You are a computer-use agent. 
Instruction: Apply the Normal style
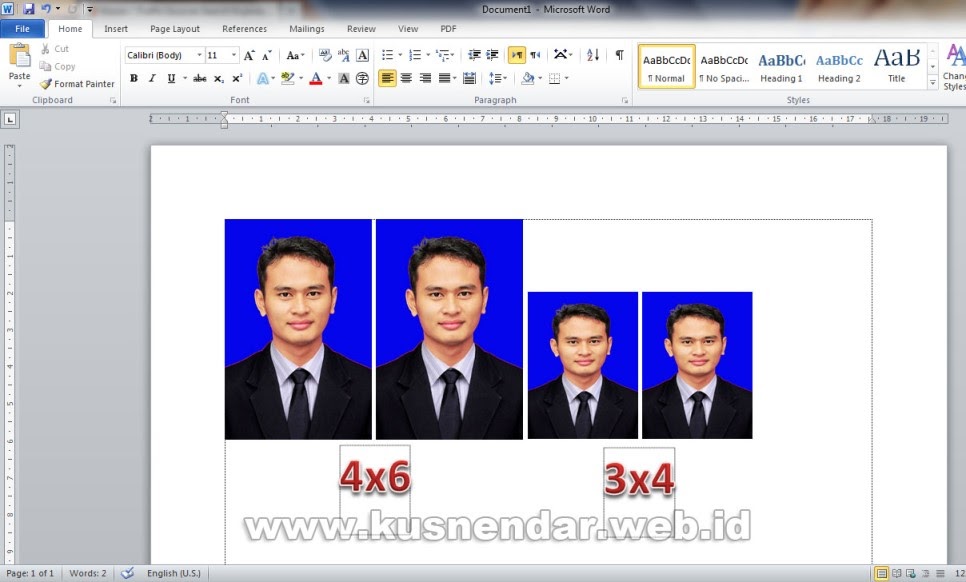(667, 67)
